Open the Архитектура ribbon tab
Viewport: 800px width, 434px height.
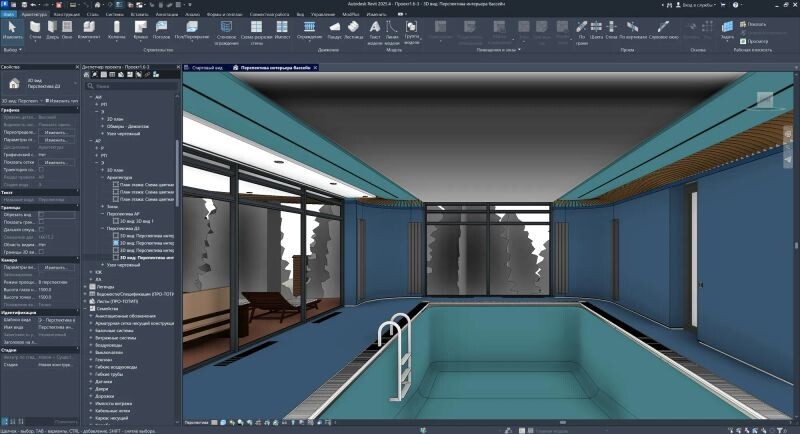34,13
